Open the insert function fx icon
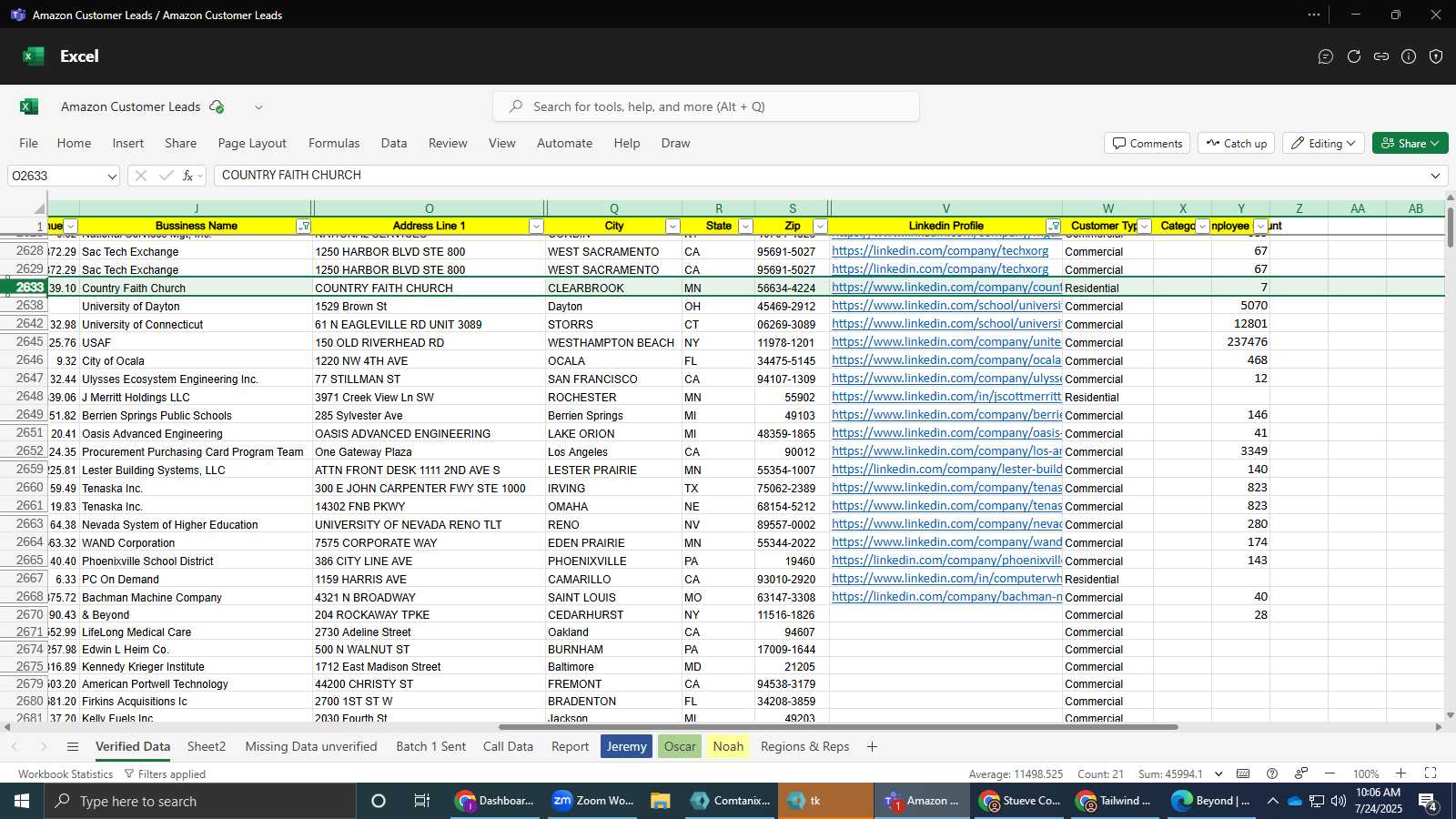Screen dimensions: 1456x819 click(188, 176)
